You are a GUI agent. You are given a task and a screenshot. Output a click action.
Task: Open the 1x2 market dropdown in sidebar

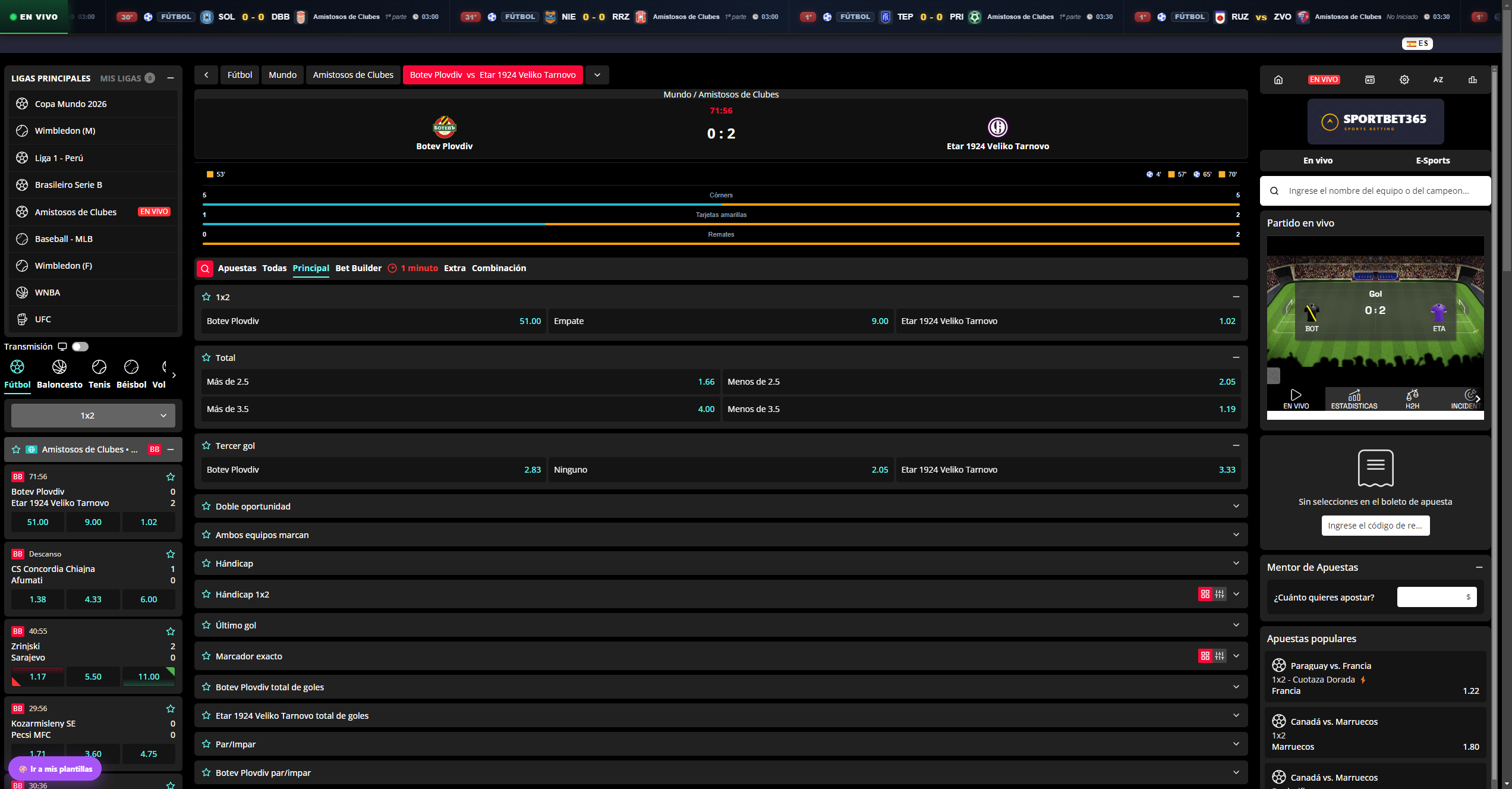pos(93,416)
